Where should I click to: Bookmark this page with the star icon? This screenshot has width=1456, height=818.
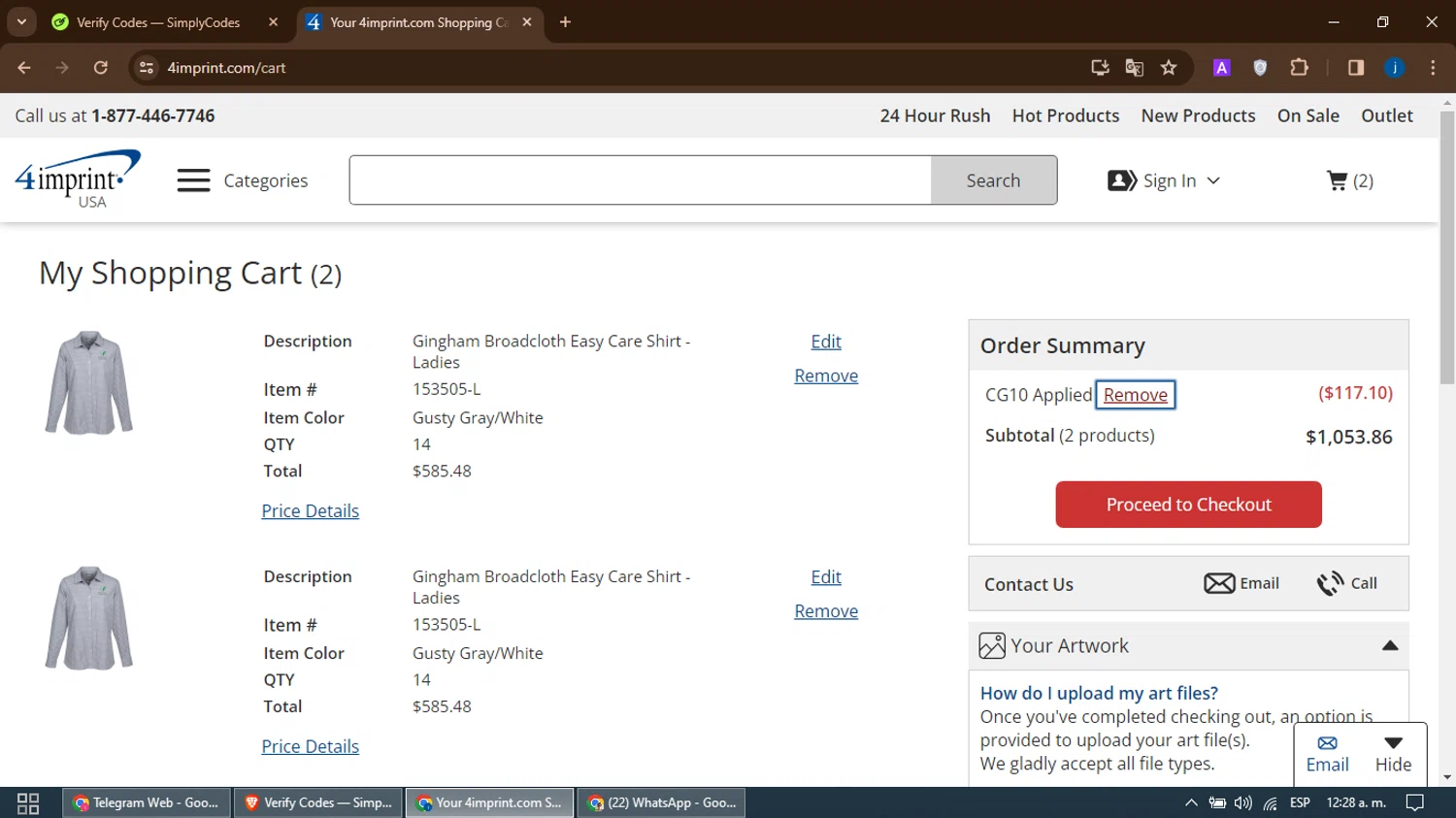click(x=1169, y=68)
